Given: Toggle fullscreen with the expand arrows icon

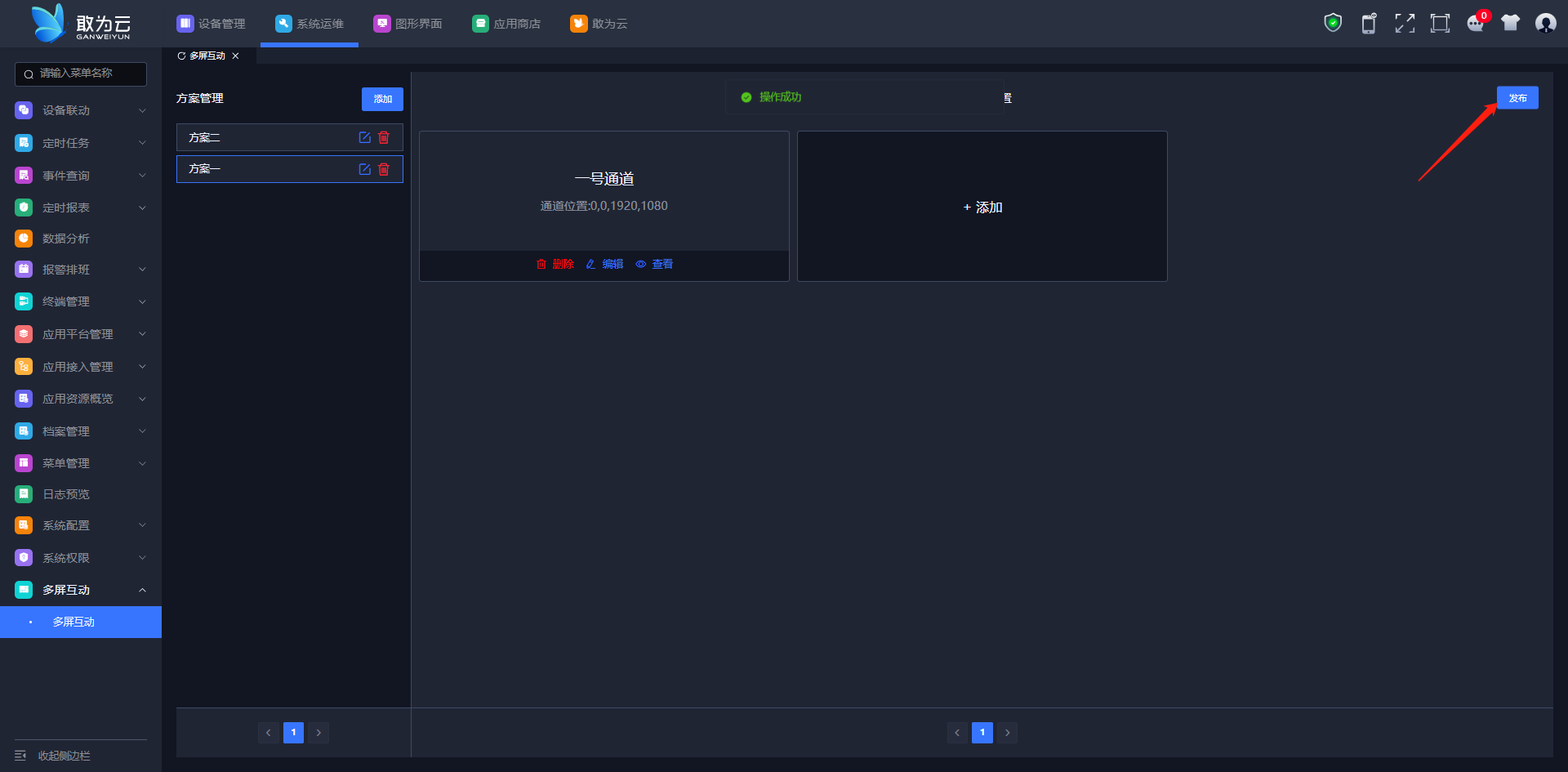Looking at the screenshot, I should pos(1405,23).
